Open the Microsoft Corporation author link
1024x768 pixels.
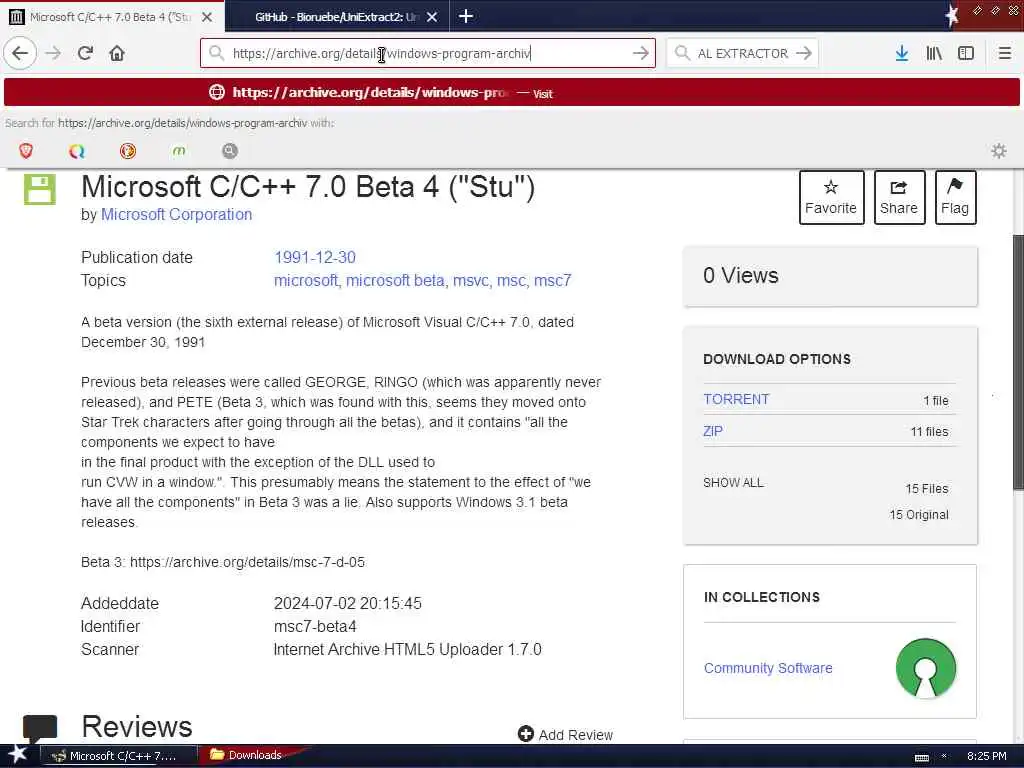coord(176,214)
